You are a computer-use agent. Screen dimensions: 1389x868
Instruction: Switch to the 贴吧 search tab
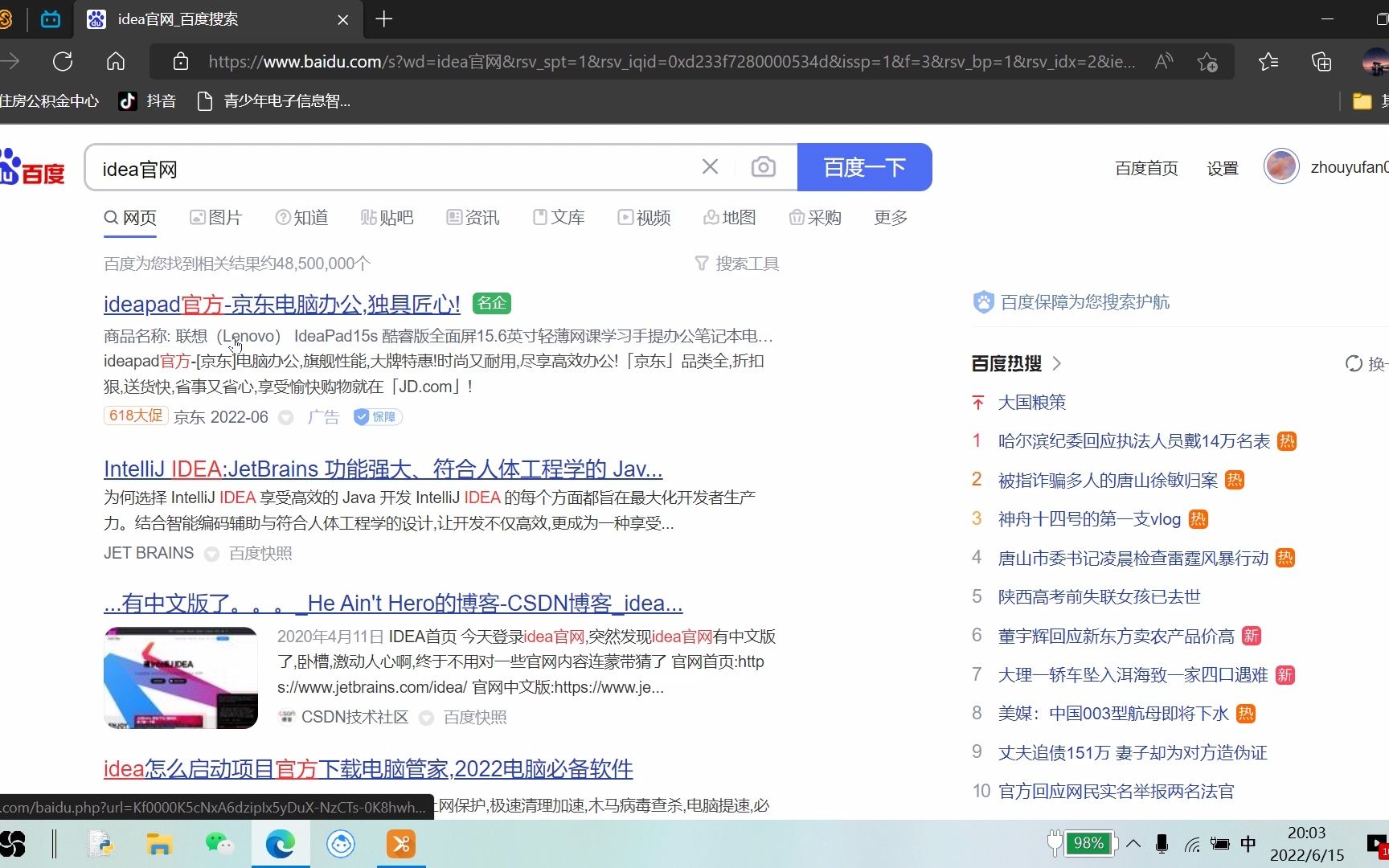(x=387, y=218)
